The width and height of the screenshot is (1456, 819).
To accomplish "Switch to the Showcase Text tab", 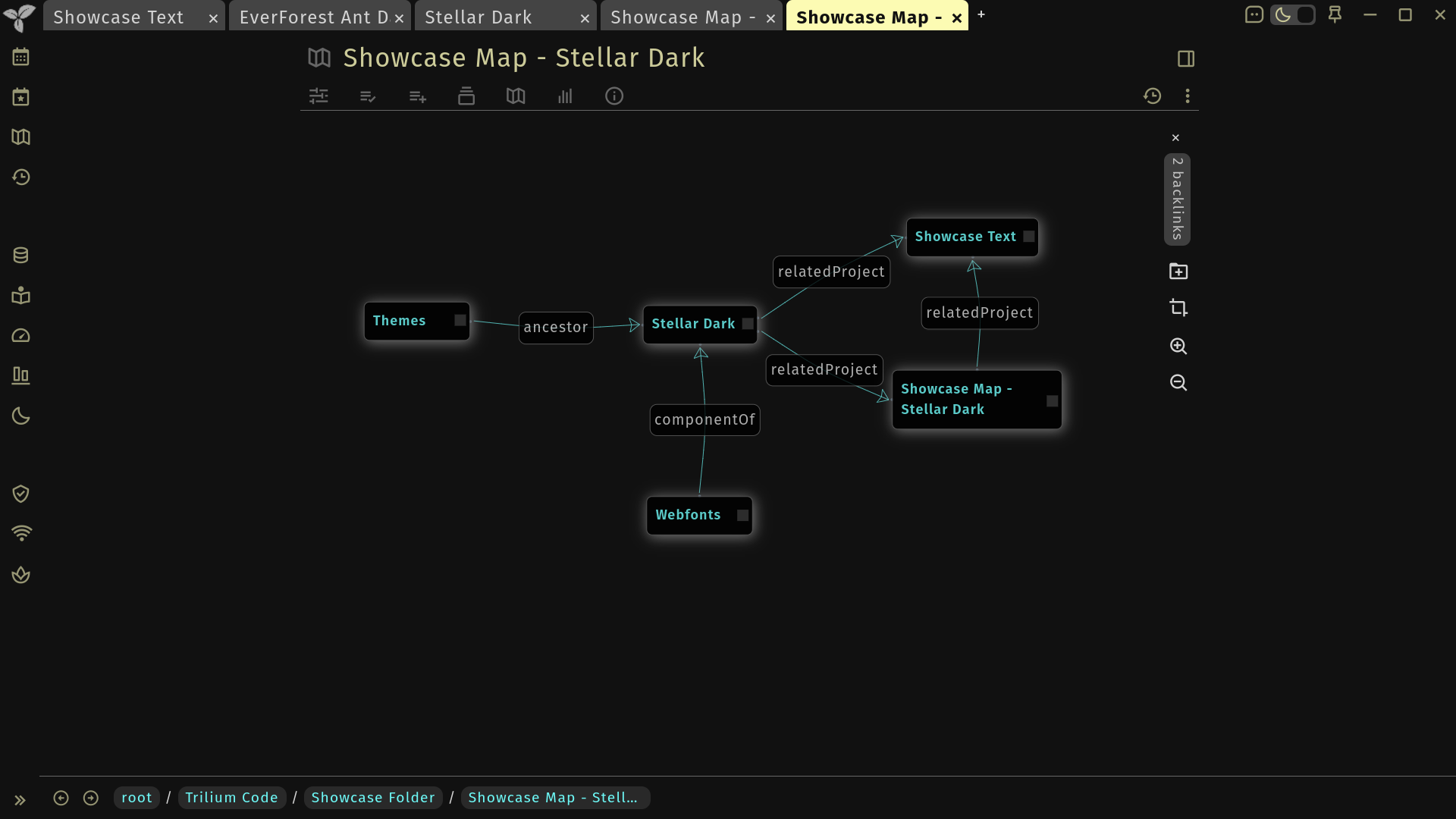I will coord(134,17).
